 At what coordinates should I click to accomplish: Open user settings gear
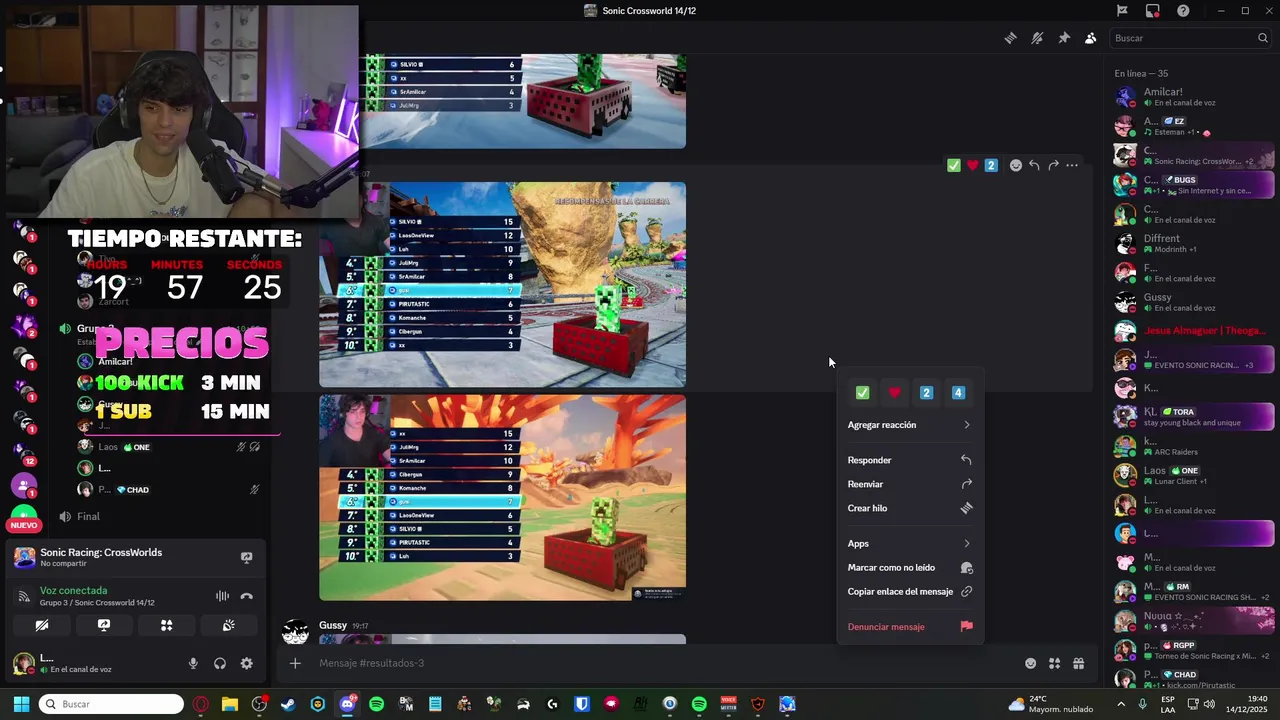coord(247,663)
